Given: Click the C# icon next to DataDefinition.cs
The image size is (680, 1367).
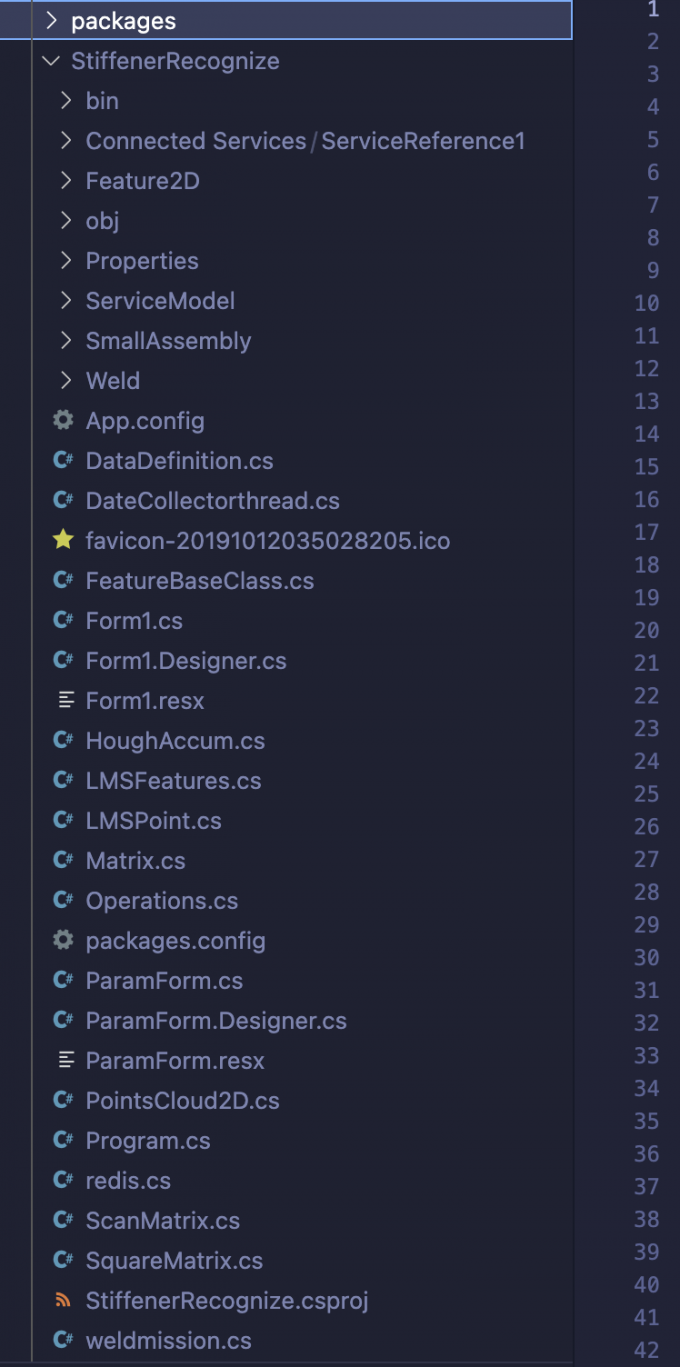Looking at the screenshot, I should [x=63, y=461].
